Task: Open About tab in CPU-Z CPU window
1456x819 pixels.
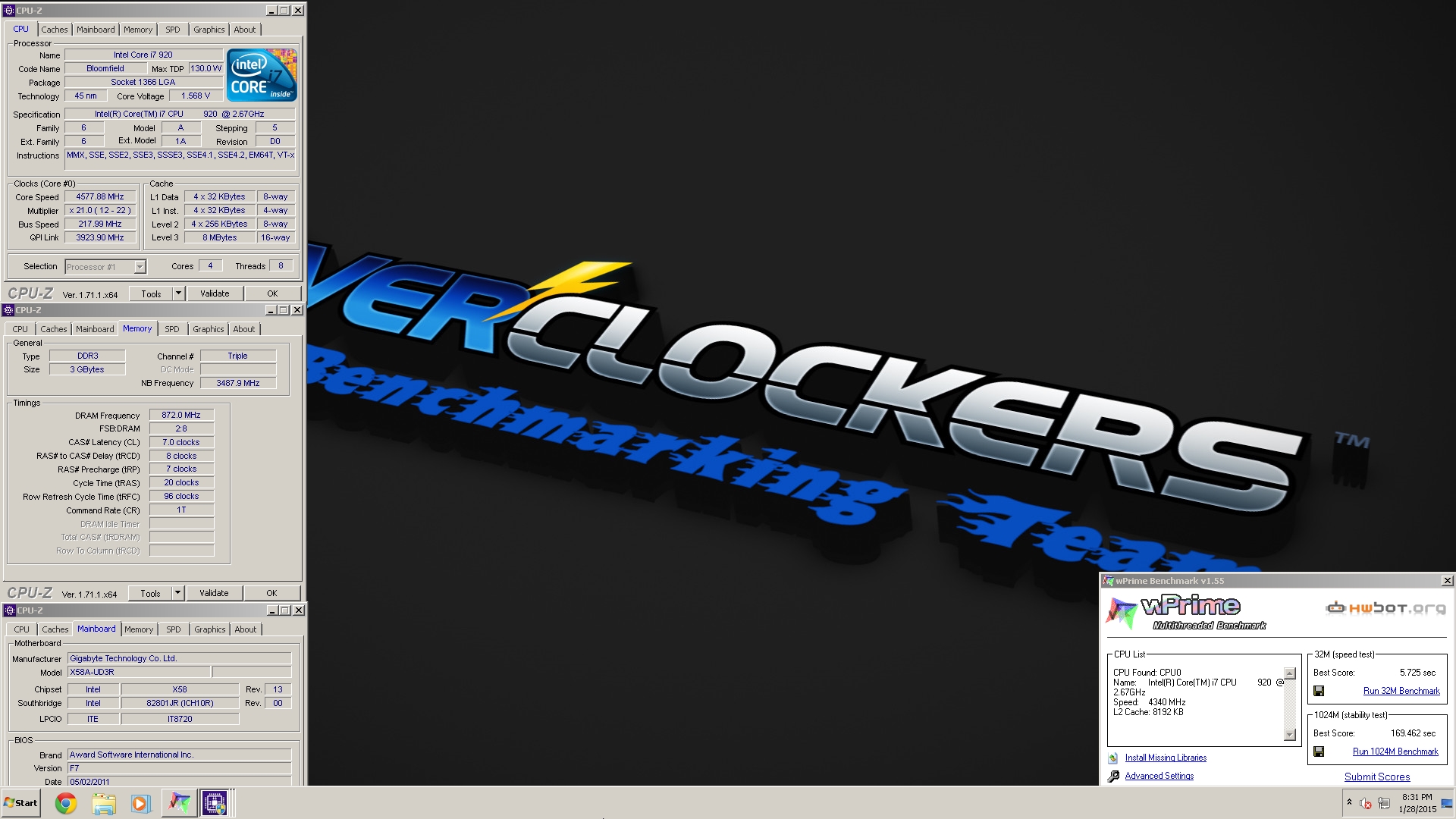Action: [245, 30]
